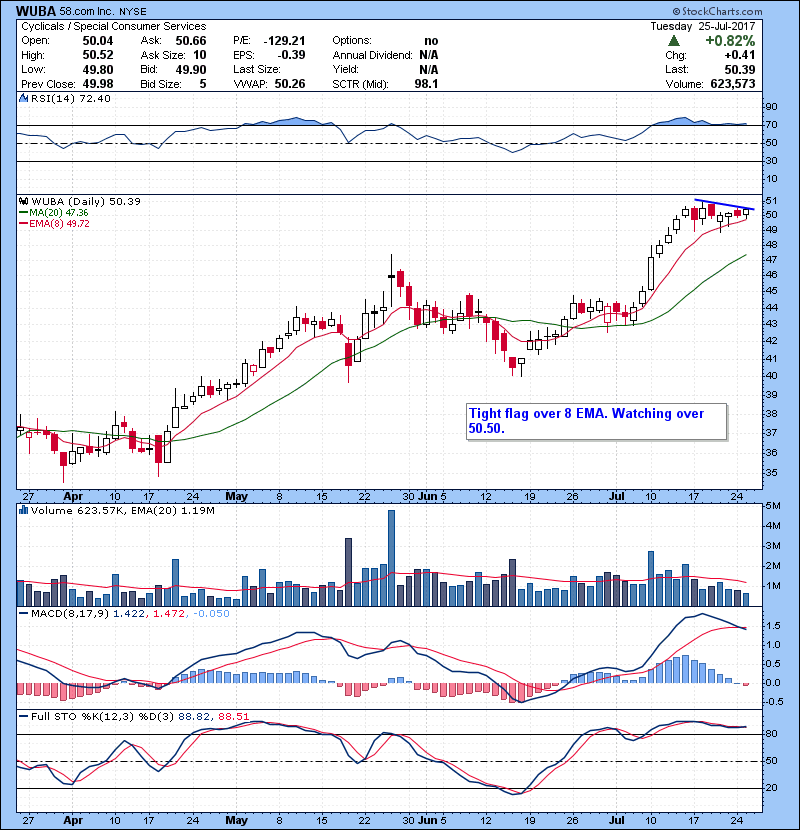
Task: Click the VWAP value 50.26
Action: tap(290, 84)
